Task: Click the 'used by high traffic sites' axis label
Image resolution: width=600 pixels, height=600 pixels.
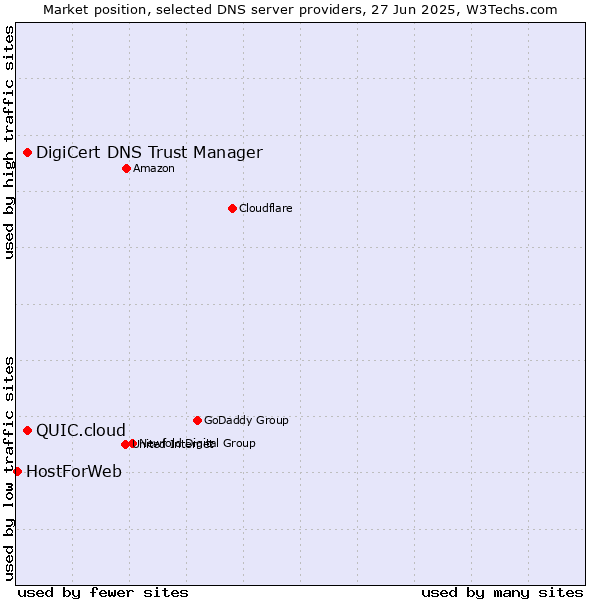Action: point(8,142)
